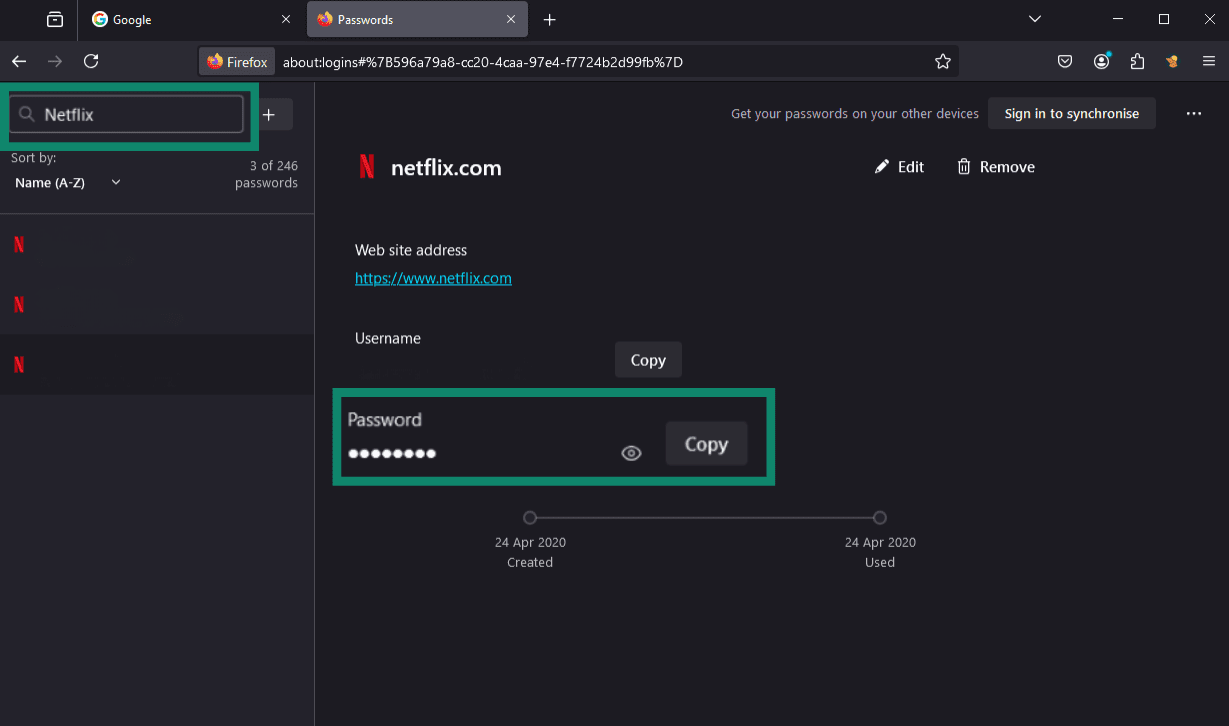This screenshot has width=1229, height=726.
Task: Click the Firefox identity badge in address bar
Action: click(237, 62)
